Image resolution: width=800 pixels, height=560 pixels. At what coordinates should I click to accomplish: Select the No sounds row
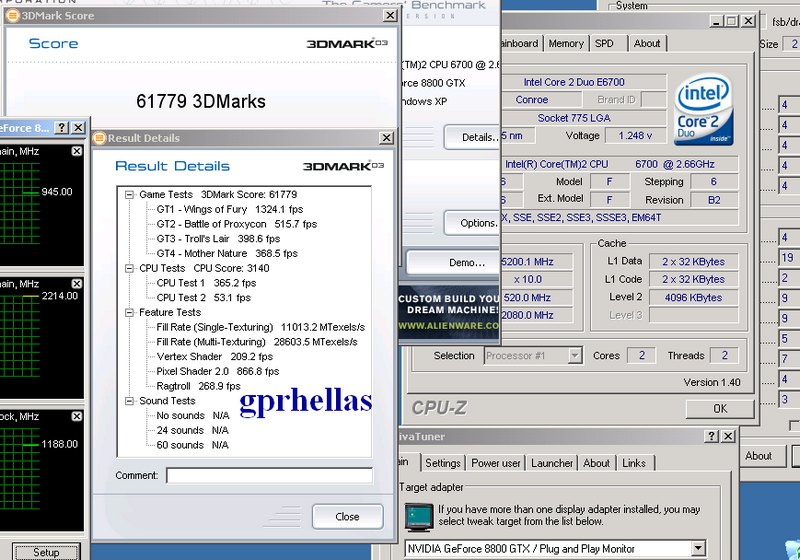[x=192, y=416]
